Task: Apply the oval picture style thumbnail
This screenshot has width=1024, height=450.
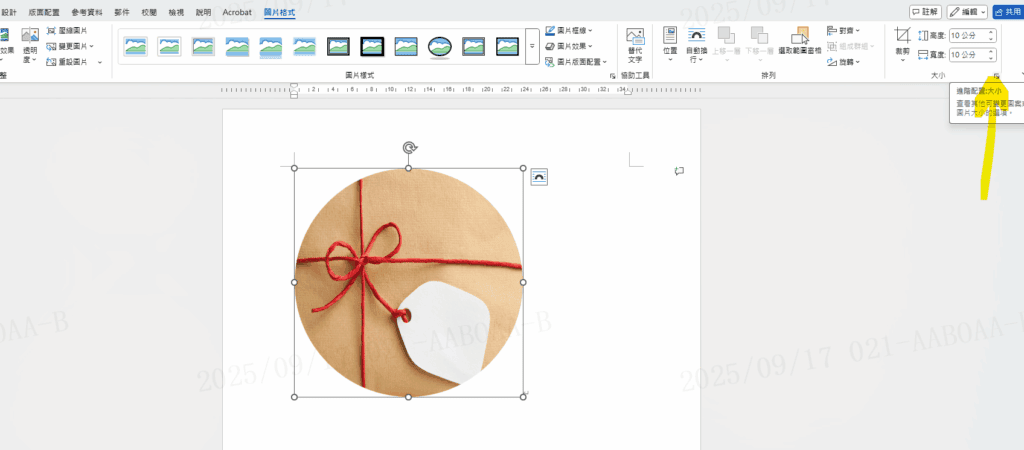Action: coord(440,46)
